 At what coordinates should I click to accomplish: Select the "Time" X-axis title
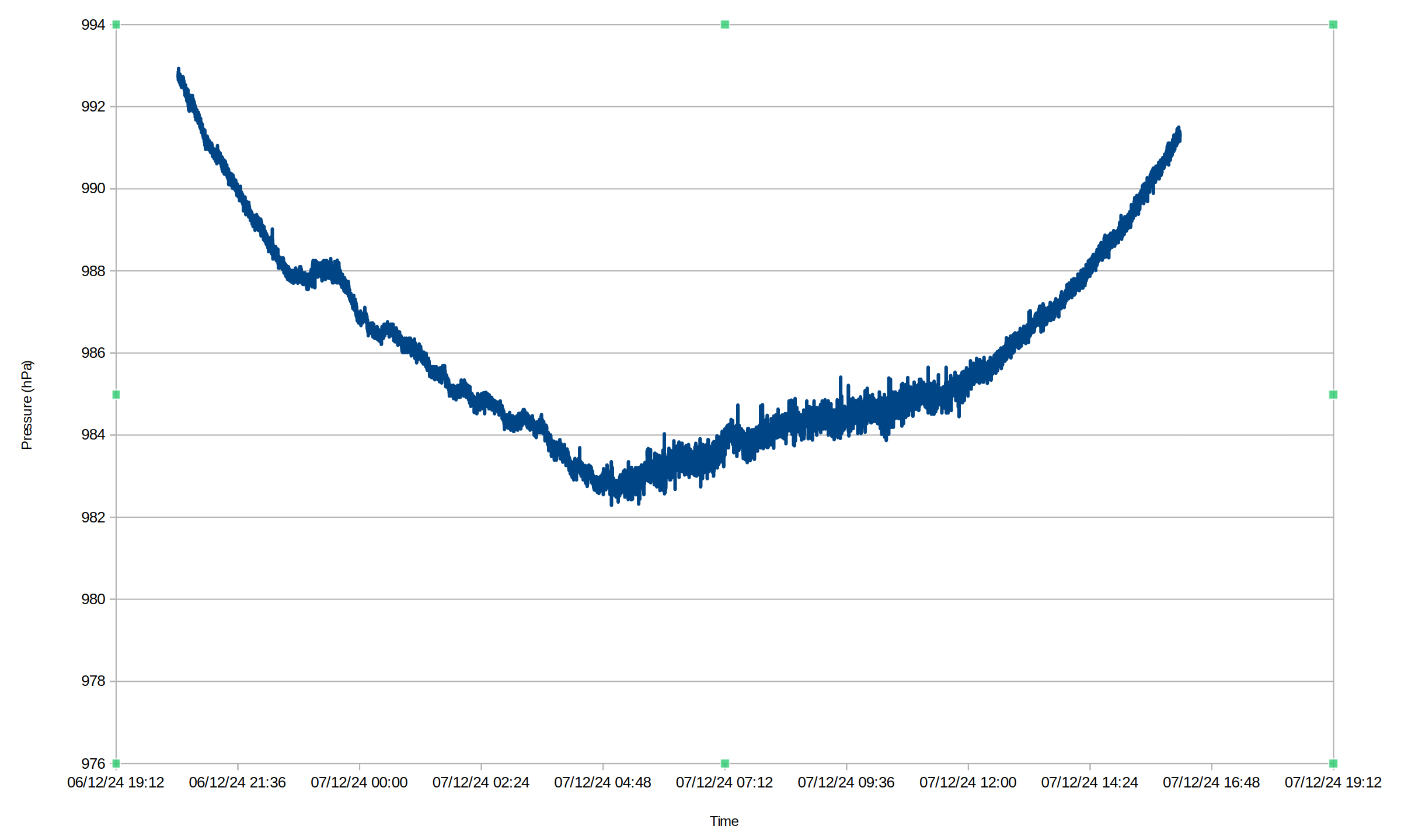click(724, 821)
